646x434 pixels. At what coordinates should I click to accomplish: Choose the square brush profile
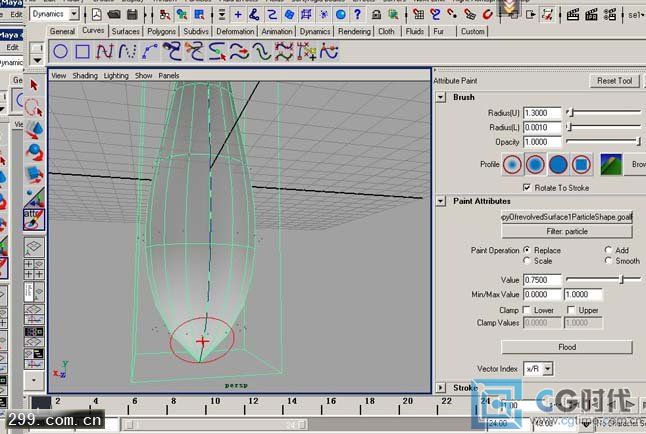(x=581, y=164)
